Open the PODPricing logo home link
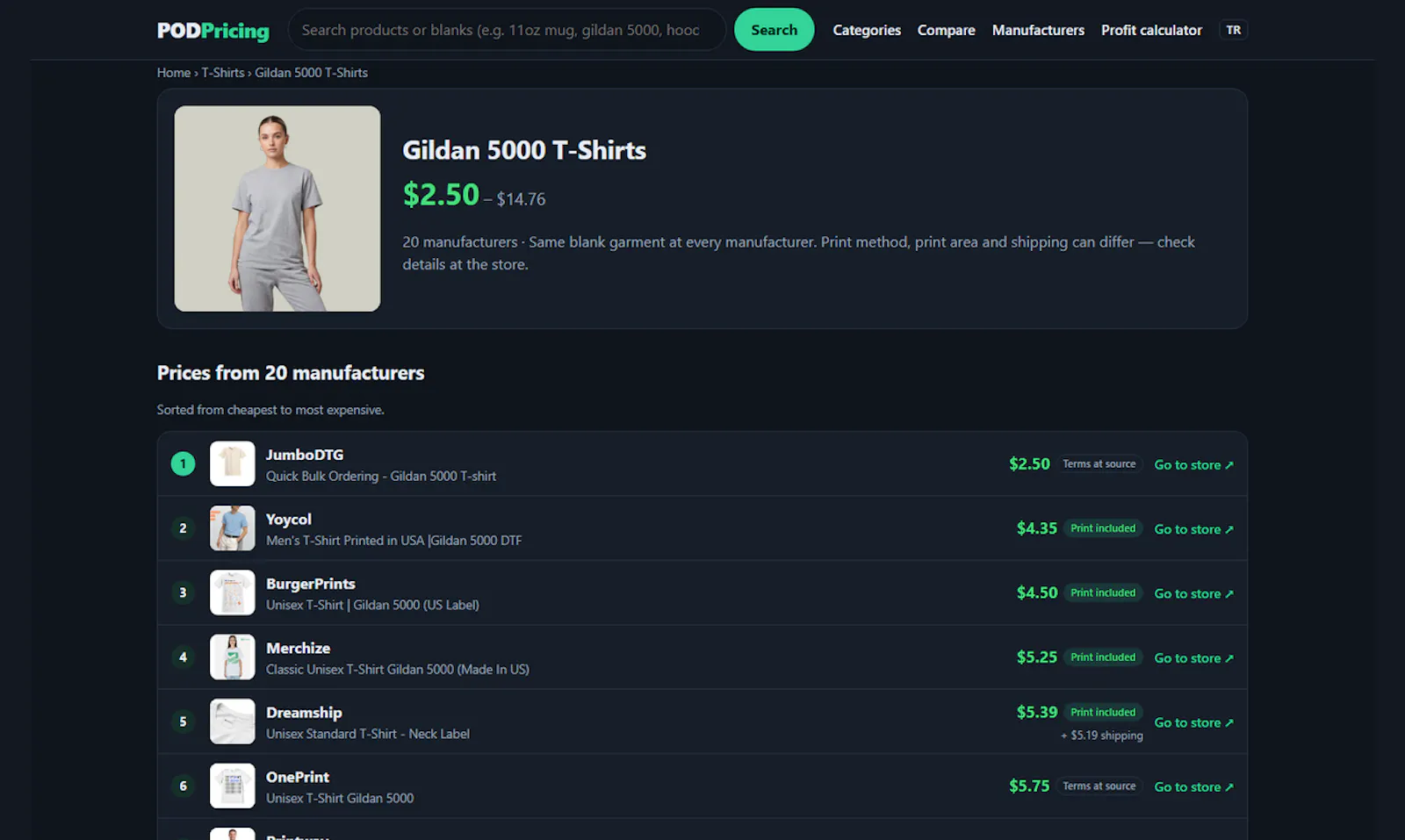Screen dimensions: 1405x840 (x=213, y=31)
